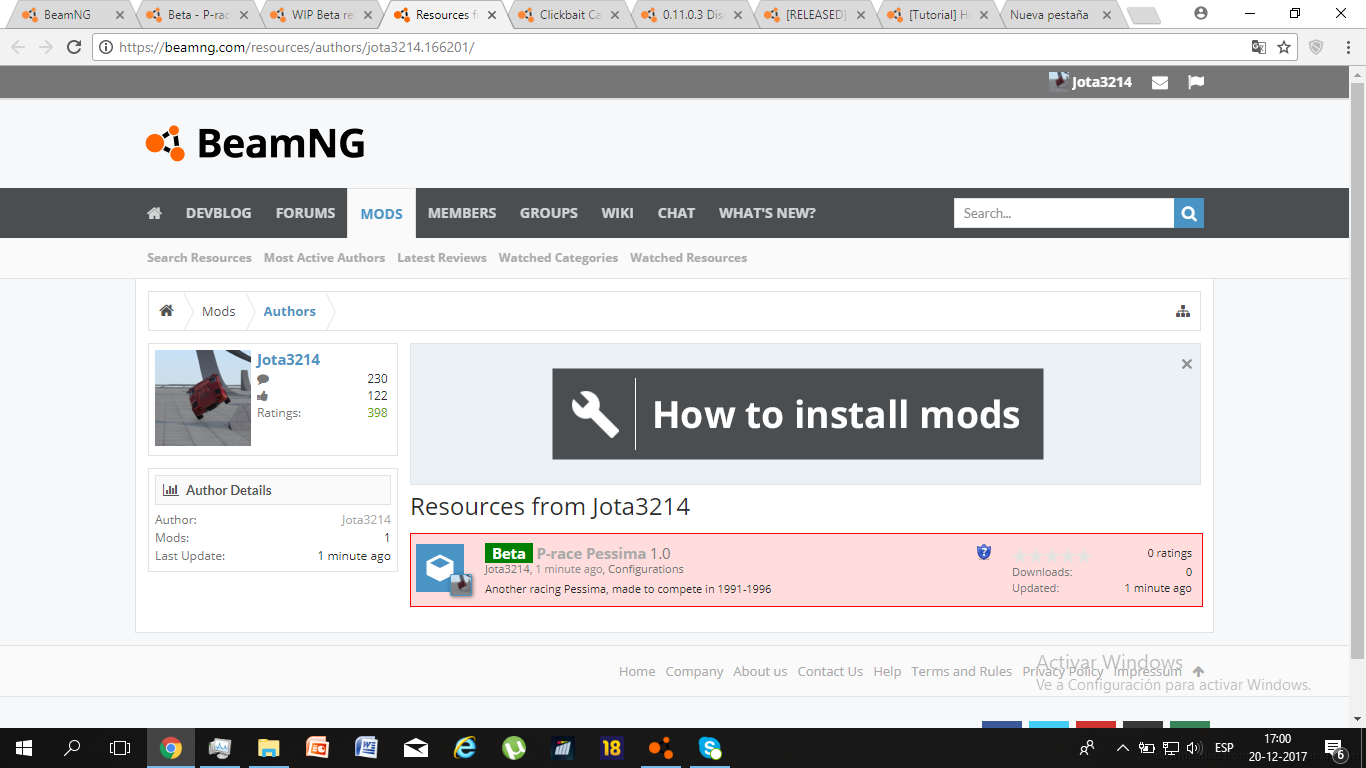Dismiss the How to install mods banner

(x=1187, y=364)
